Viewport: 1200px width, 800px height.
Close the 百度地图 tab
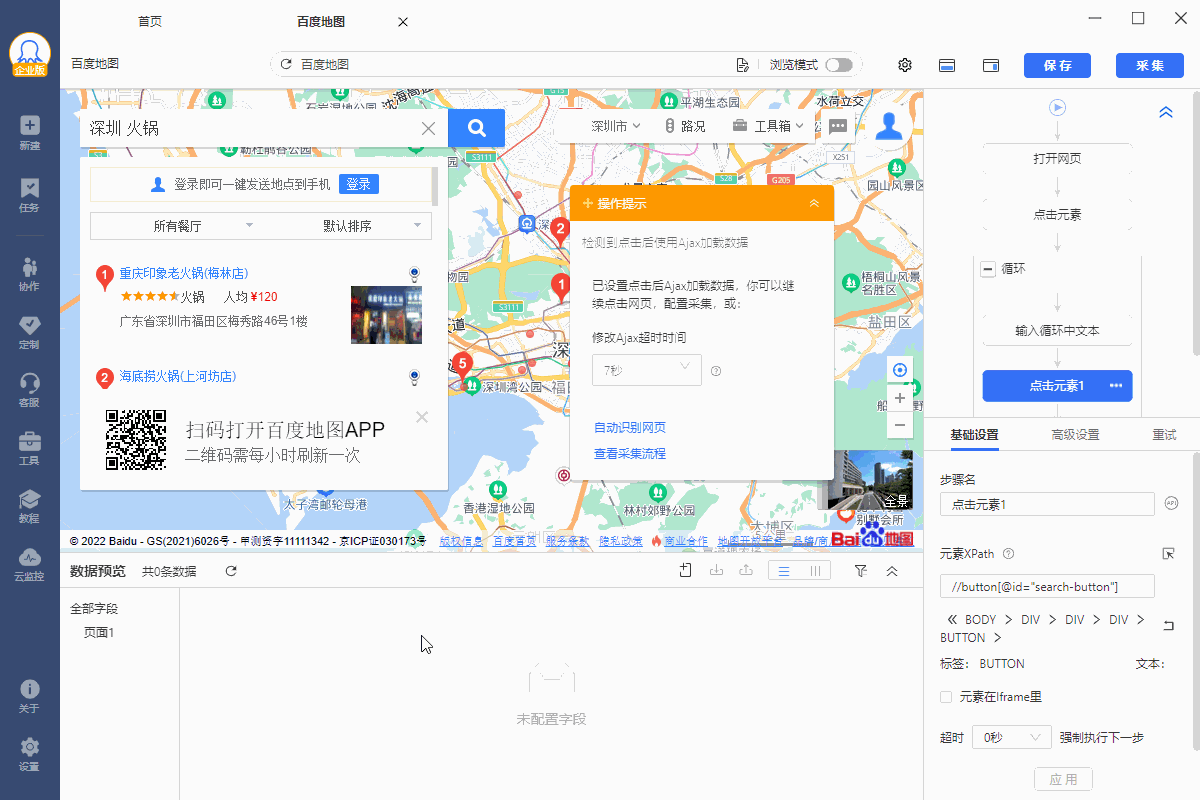click(x=403, y=22)
